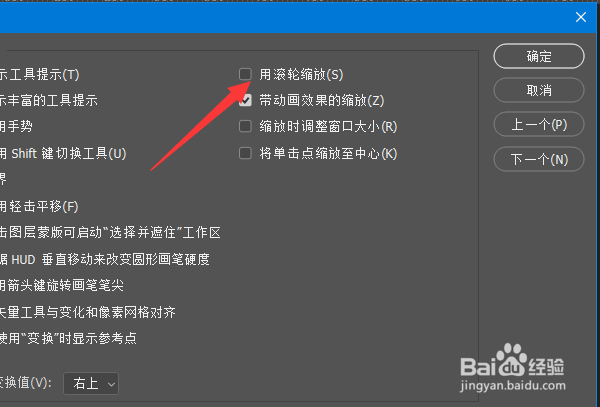Click the 取消 button
Image resolution: width=600 pixels, height=407 pixels.
tap(539, 90)
